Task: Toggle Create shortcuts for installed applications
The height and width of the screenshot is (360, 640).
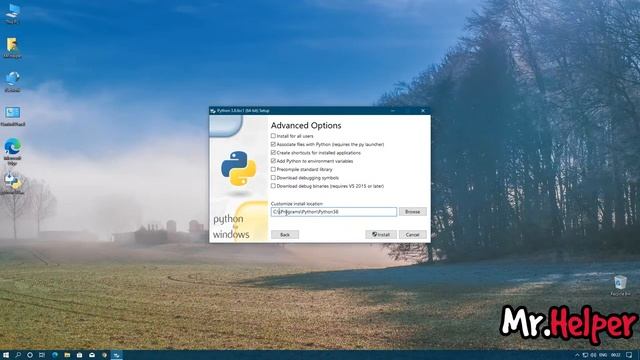Action: coord(273,153)
